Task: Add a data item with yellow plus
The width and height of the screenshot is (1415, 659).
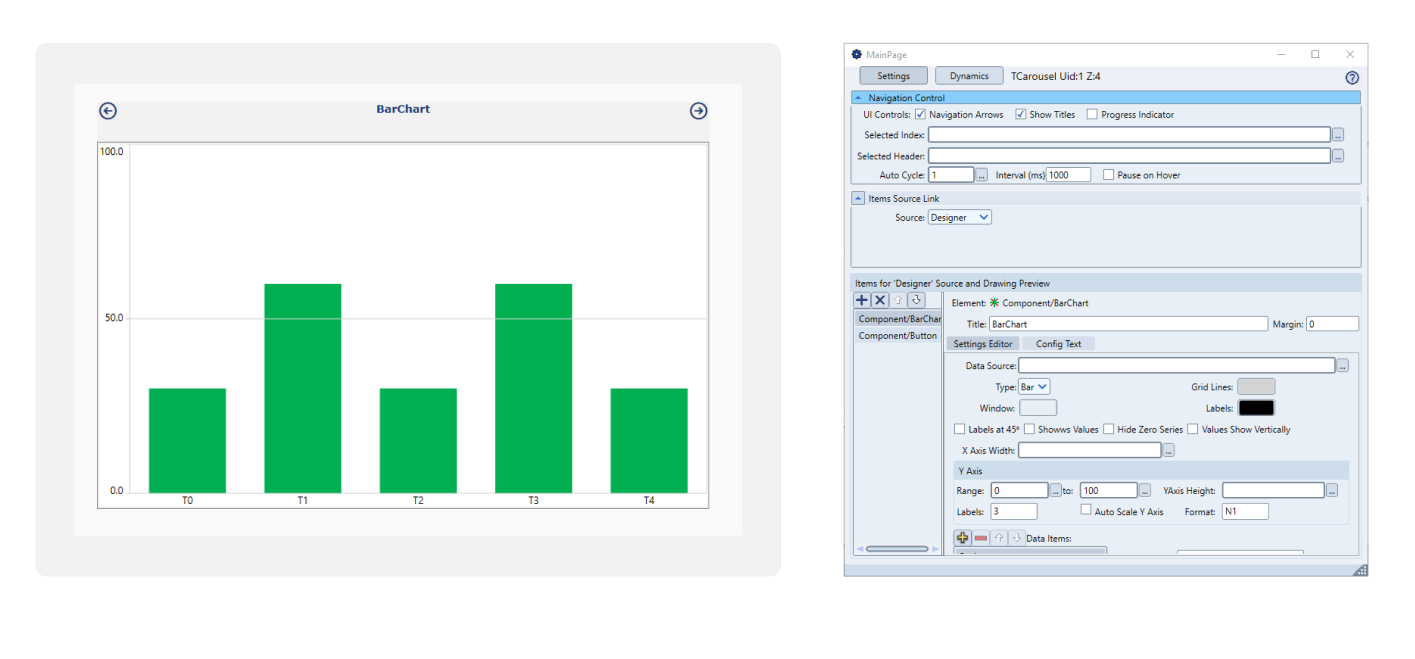Action: 963,538
